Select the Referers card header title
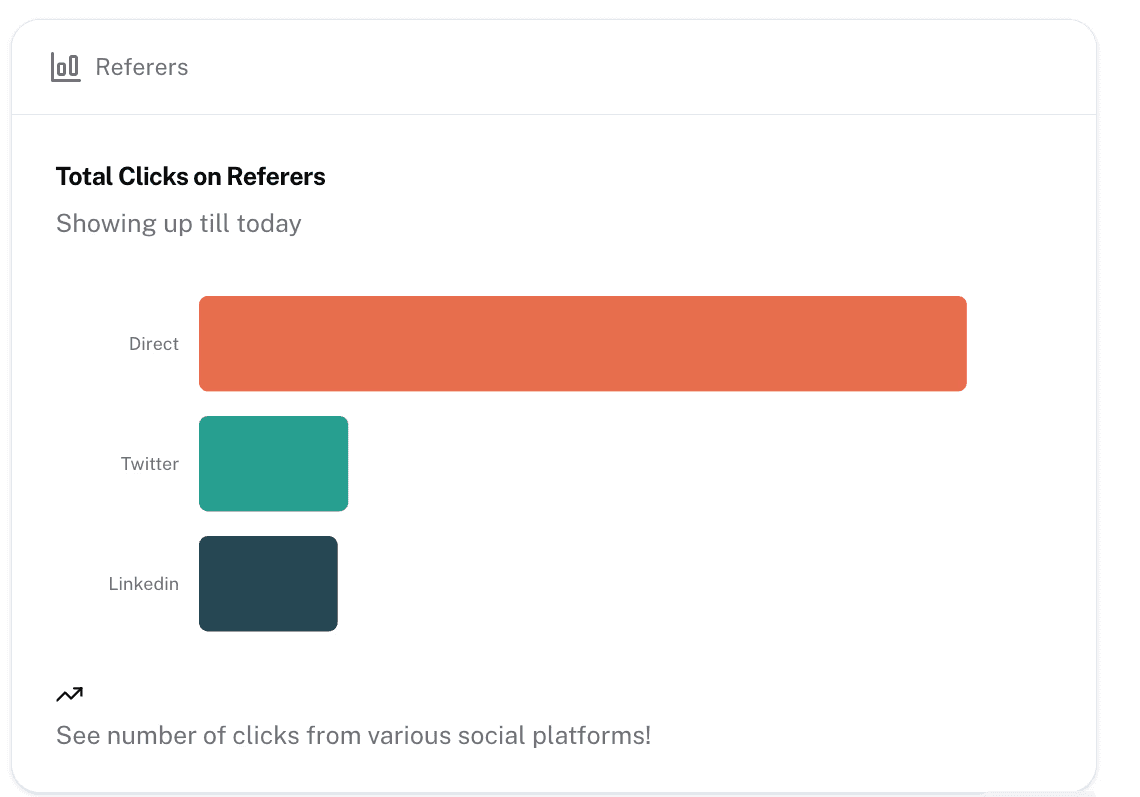Screen dimensions: 1140x797 pyautogui.click(x=141, y=67)
